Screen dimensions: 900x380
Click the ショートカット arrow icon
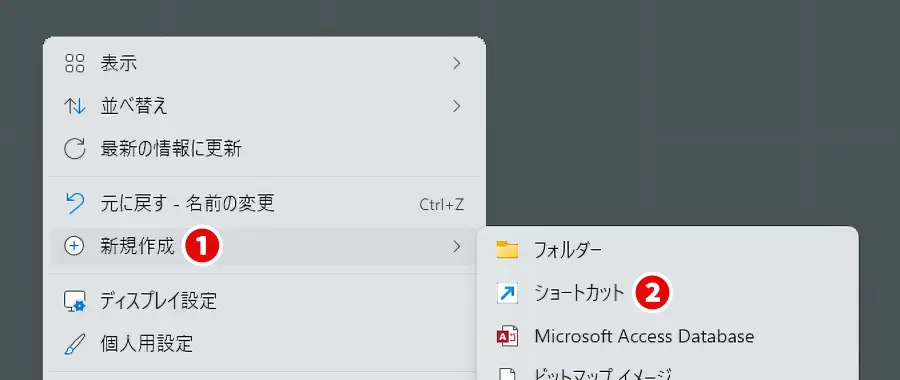click(x=507, y=293)
